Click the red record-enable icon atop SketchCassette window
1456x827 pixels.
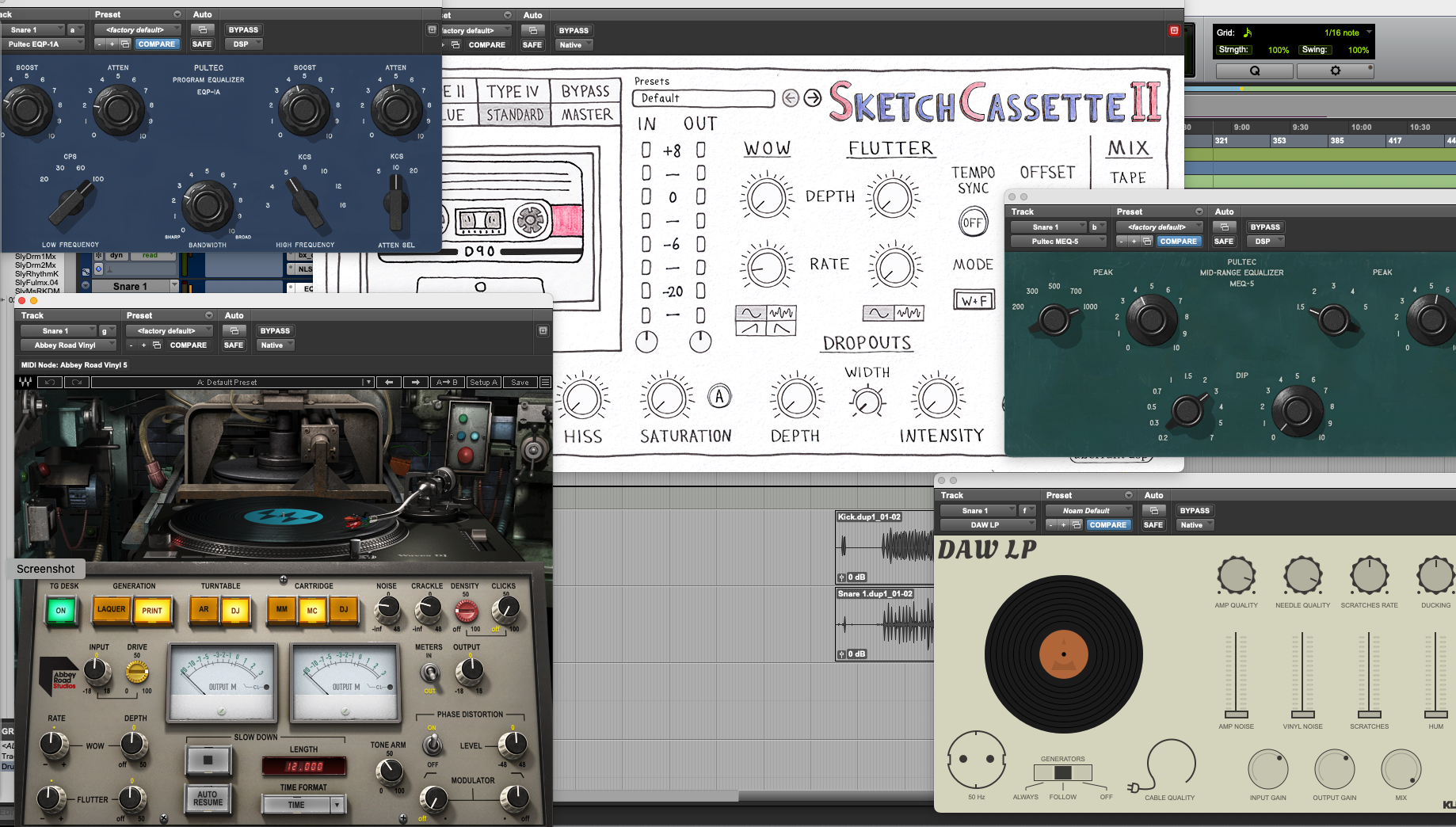point(1174,30)
